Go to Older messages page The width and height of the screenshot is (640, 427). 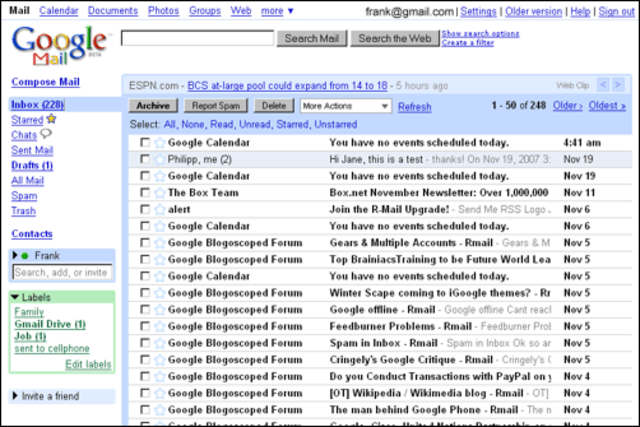tap(567, 106)
